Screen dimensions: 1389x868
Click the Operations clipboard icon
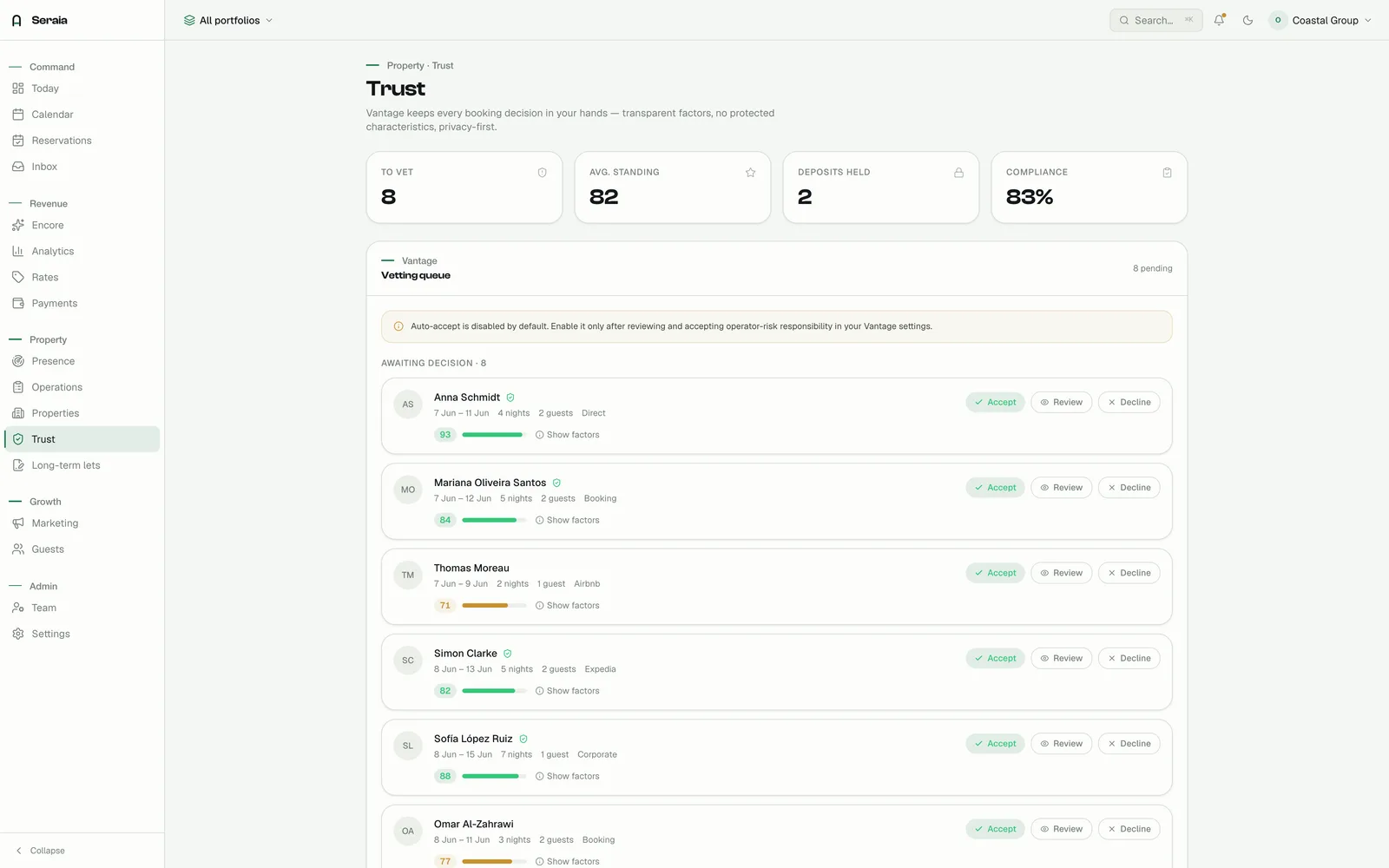(18, 387)
